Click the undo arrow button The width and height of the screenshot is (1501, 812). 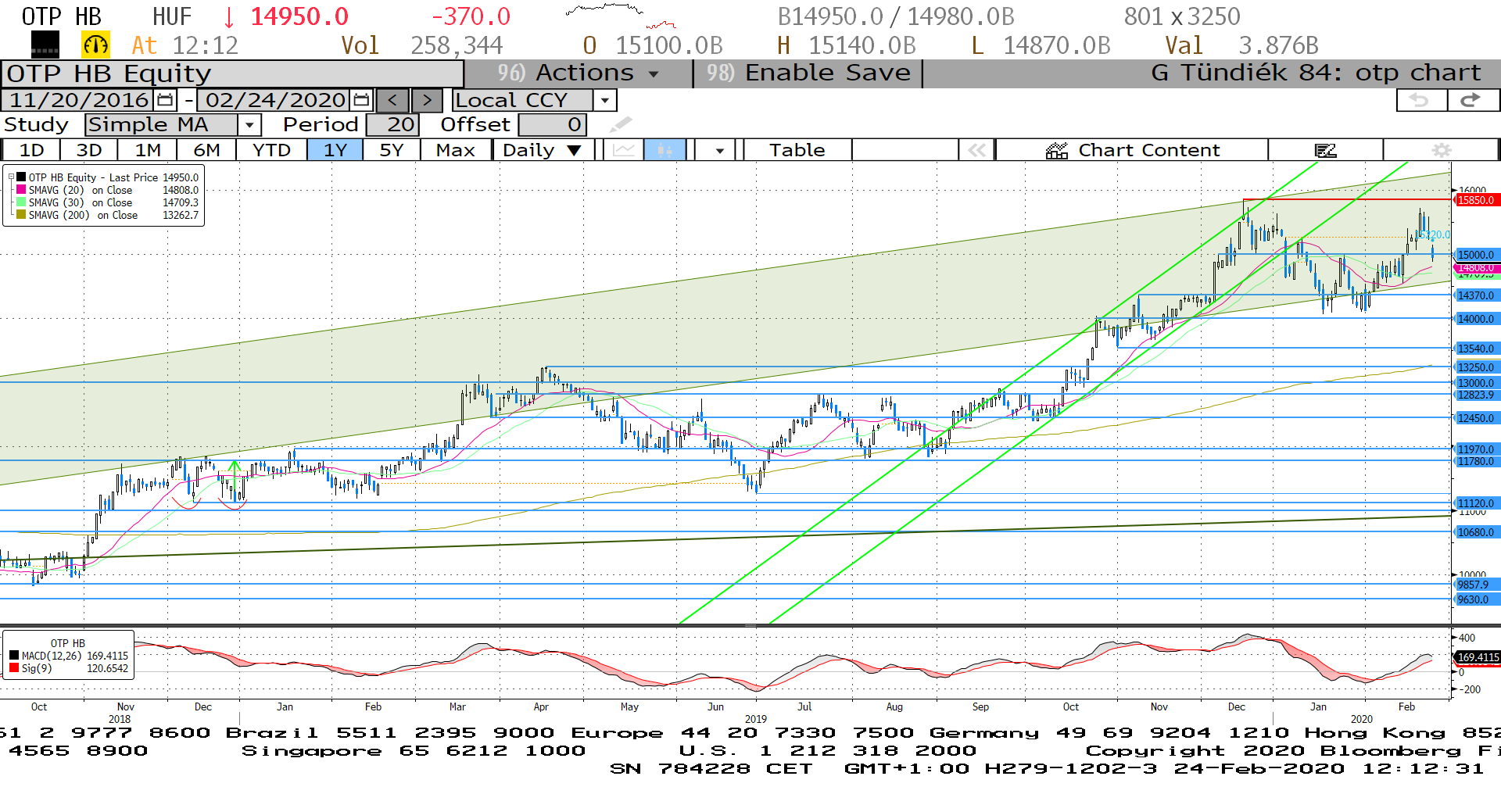click(x=1420, y=100)
